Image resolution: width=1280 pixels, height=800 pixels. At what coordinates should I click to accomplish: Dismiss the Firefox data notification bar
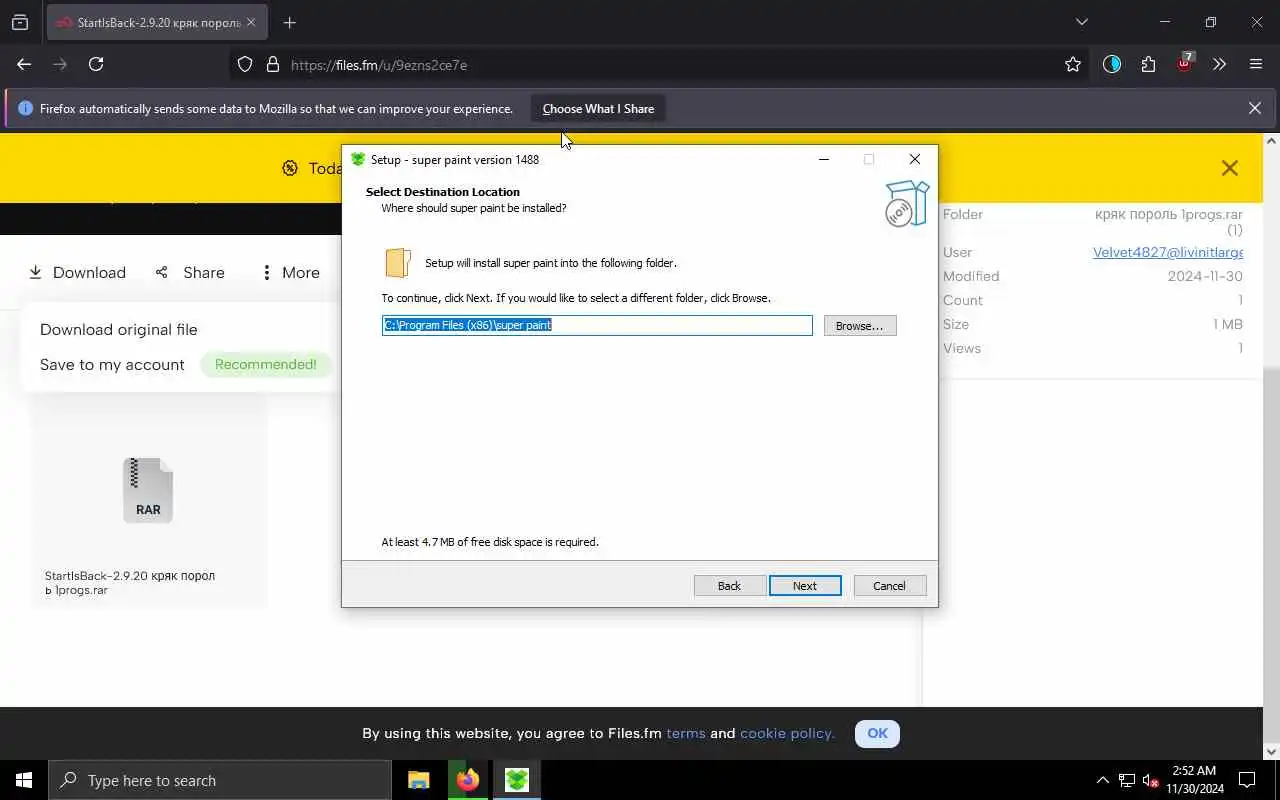click(1255, 108)
